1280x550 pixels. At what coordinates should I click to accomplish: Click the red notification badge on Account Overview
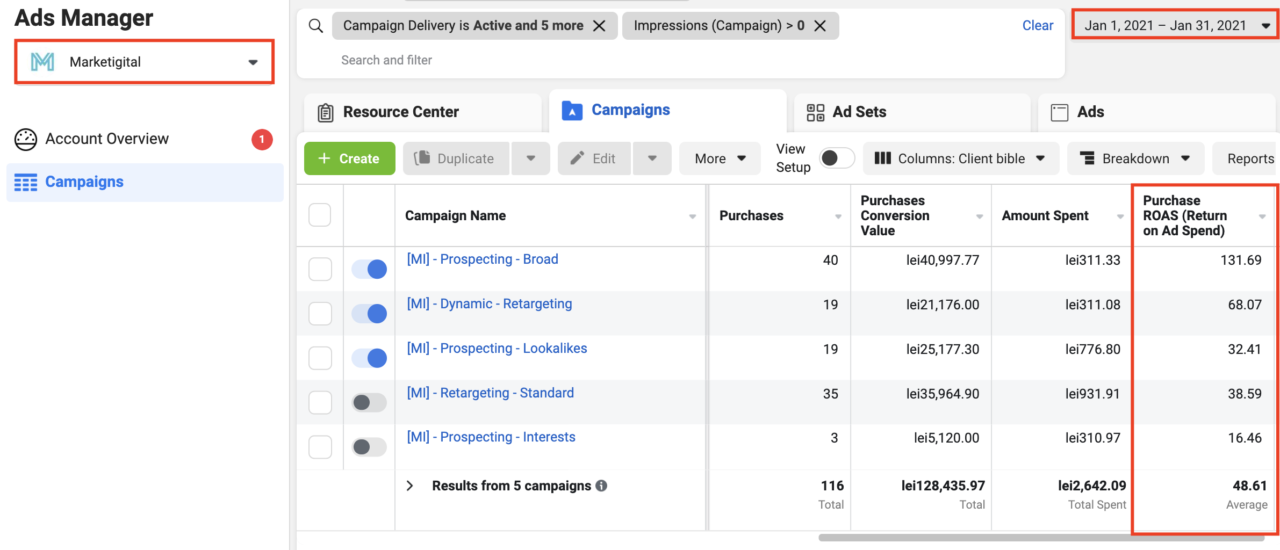click(x=262, y=139)
